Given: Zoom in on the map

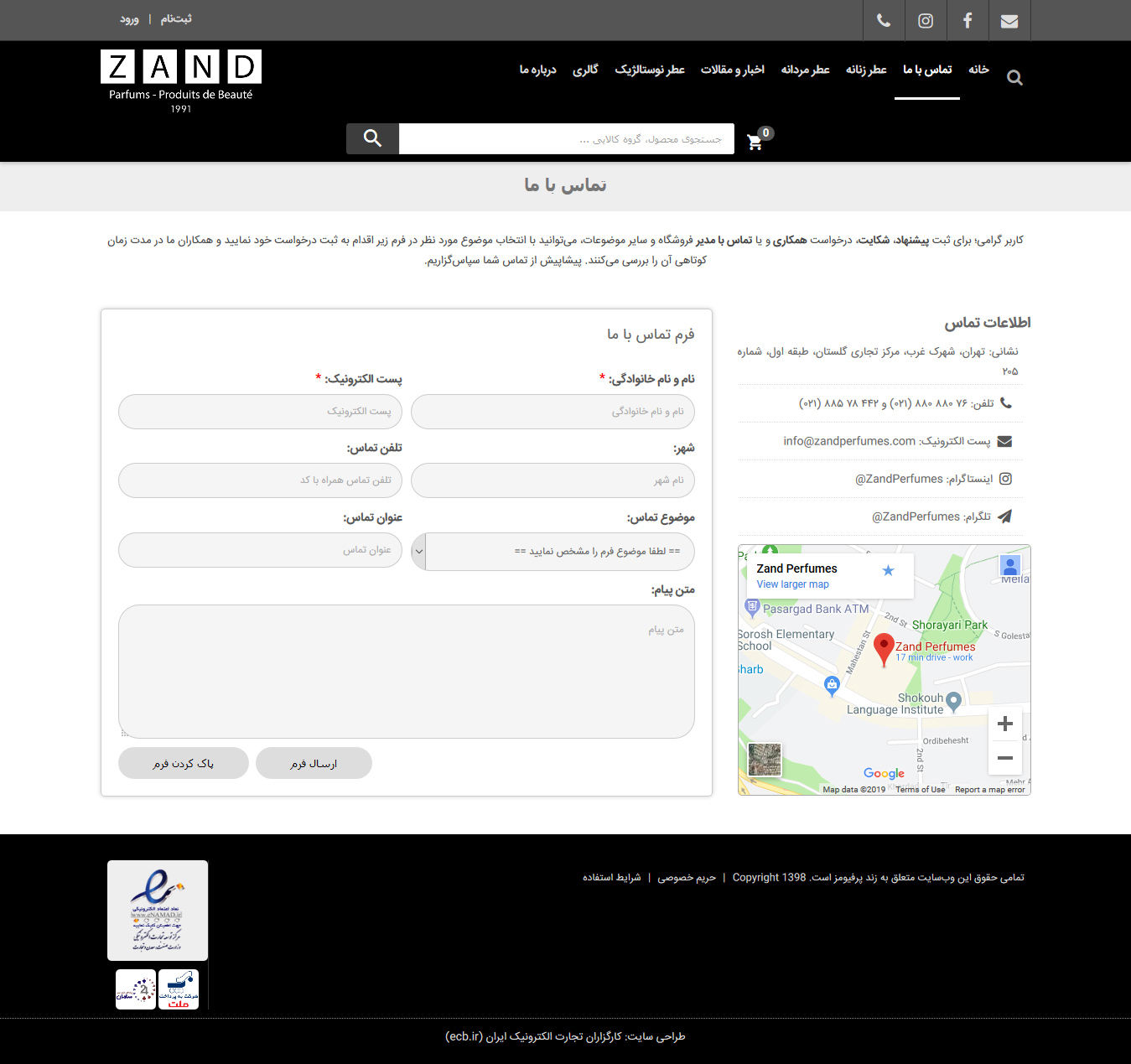Looking at the screenshot, I should pos(1004,724).
